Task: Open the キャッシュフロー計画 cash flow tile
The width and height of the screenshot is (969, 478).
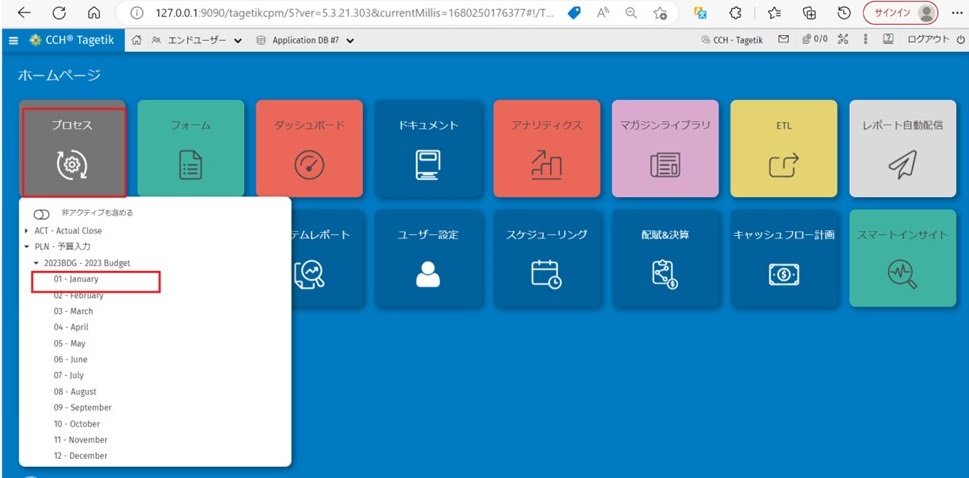Action: coord(783,258)
